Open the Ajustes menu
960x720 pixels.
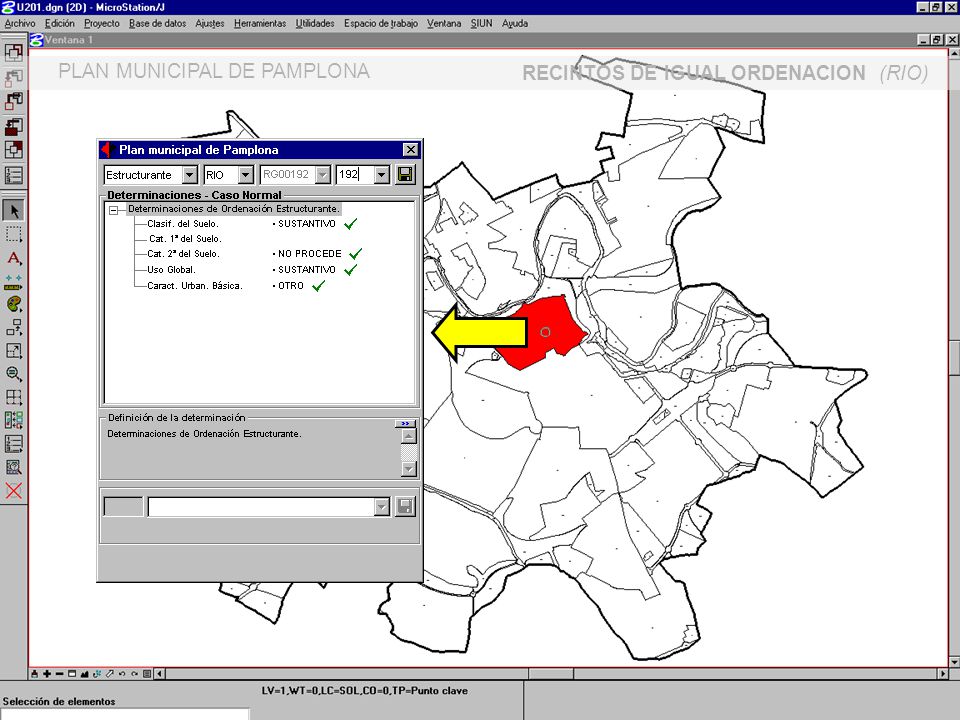tap(209, 23)
